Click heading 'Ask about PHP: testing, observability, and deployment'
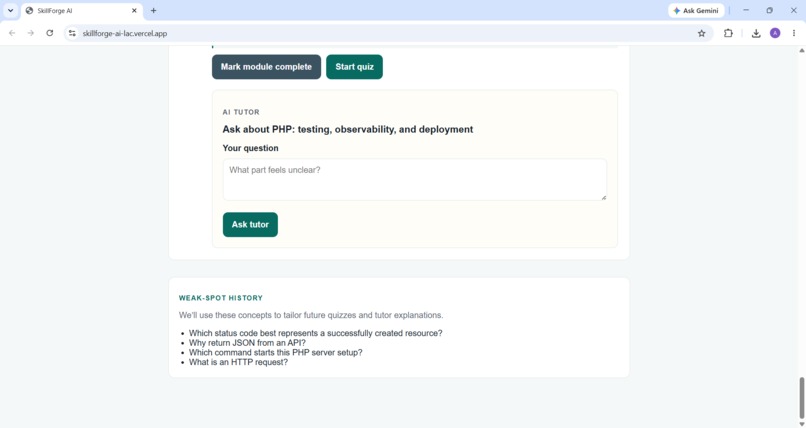The width and height of the screenshot is (806, 428). pyautogui.click(x=347, y=129)
